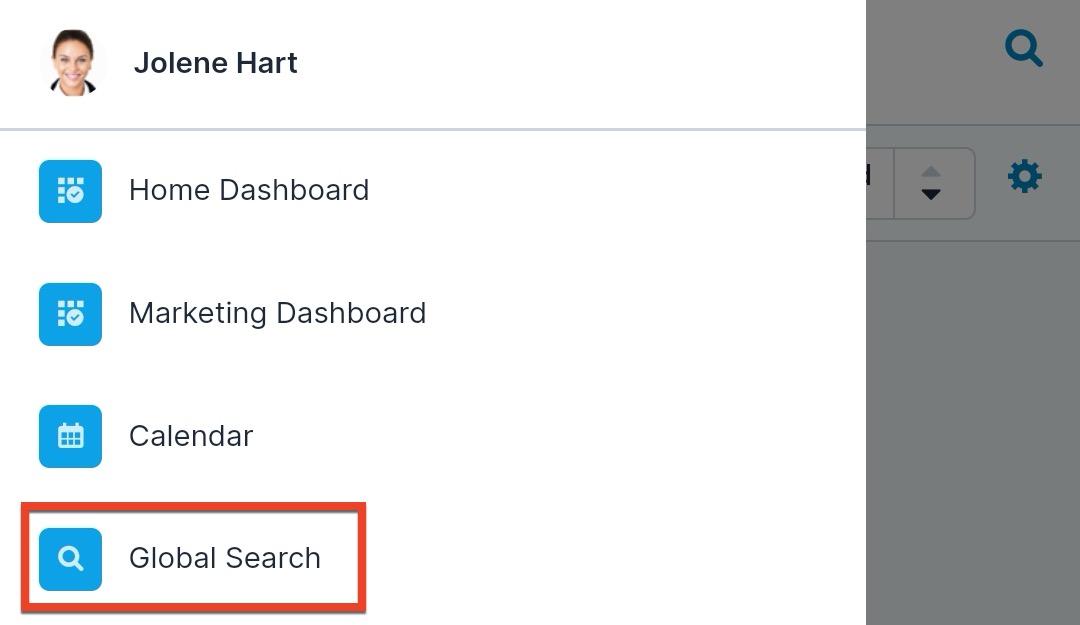Click the highlighted Global Search icon tile

(70, 559)
